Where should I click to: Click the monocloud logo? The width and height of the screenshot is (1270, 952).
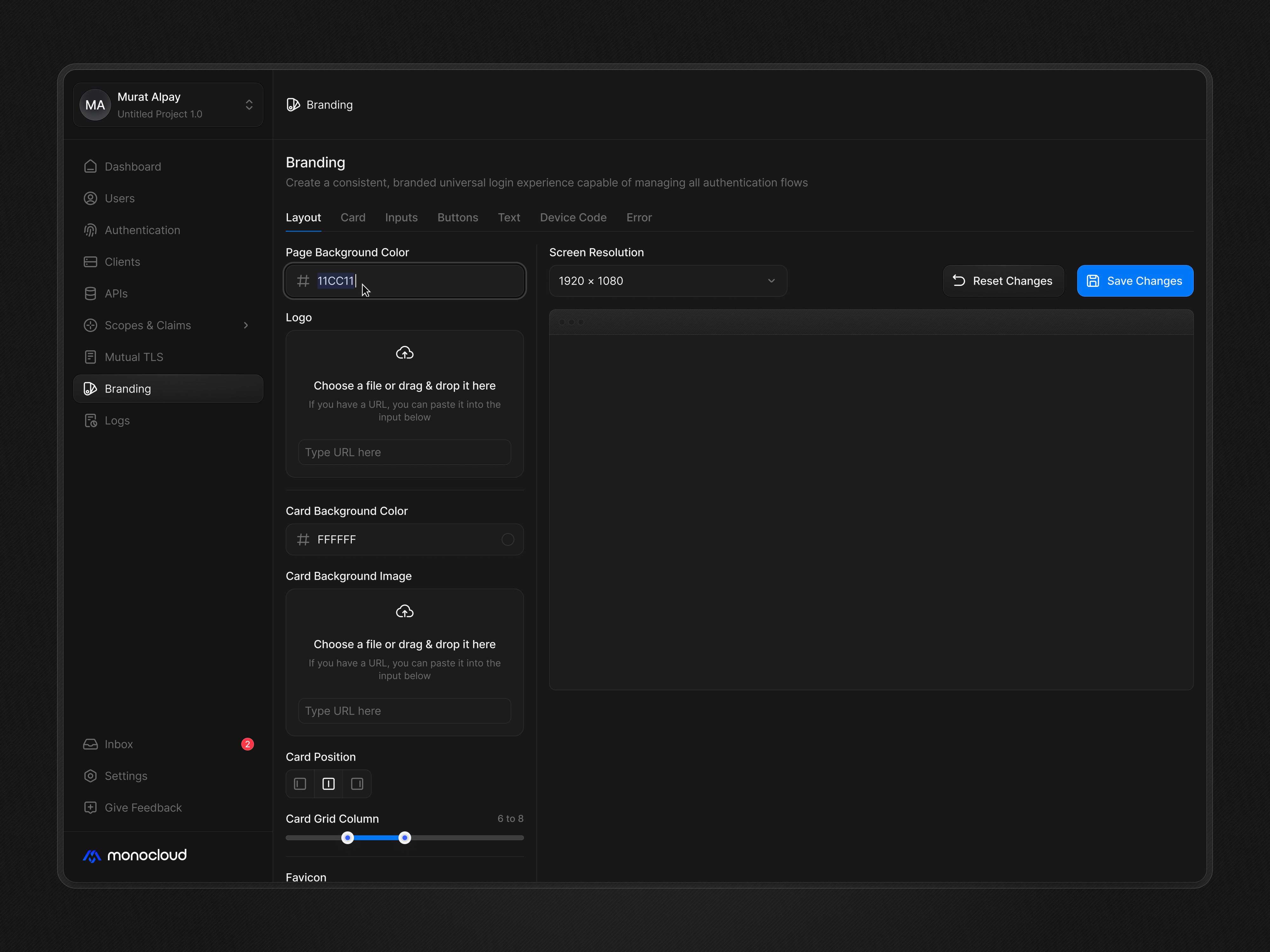pos(135,856)
